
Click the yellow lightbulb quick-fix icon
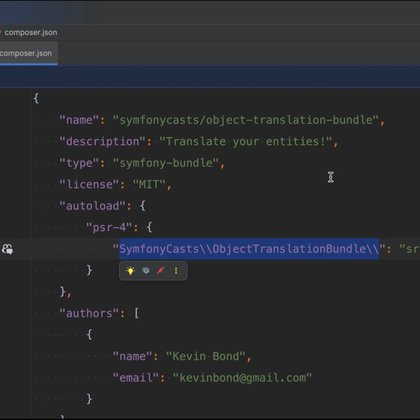click(x=130, y=271)
